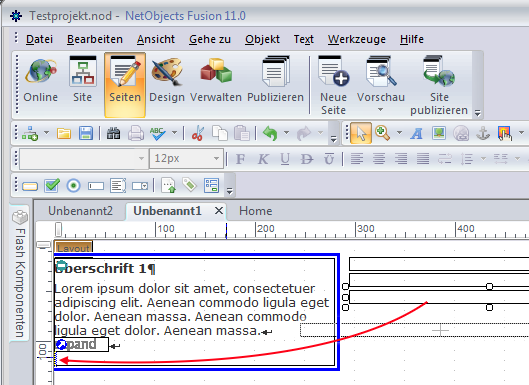This screenshot has width=529, height=385.
Task: Click the Site publizieren button
Action: tap(439, 85)
